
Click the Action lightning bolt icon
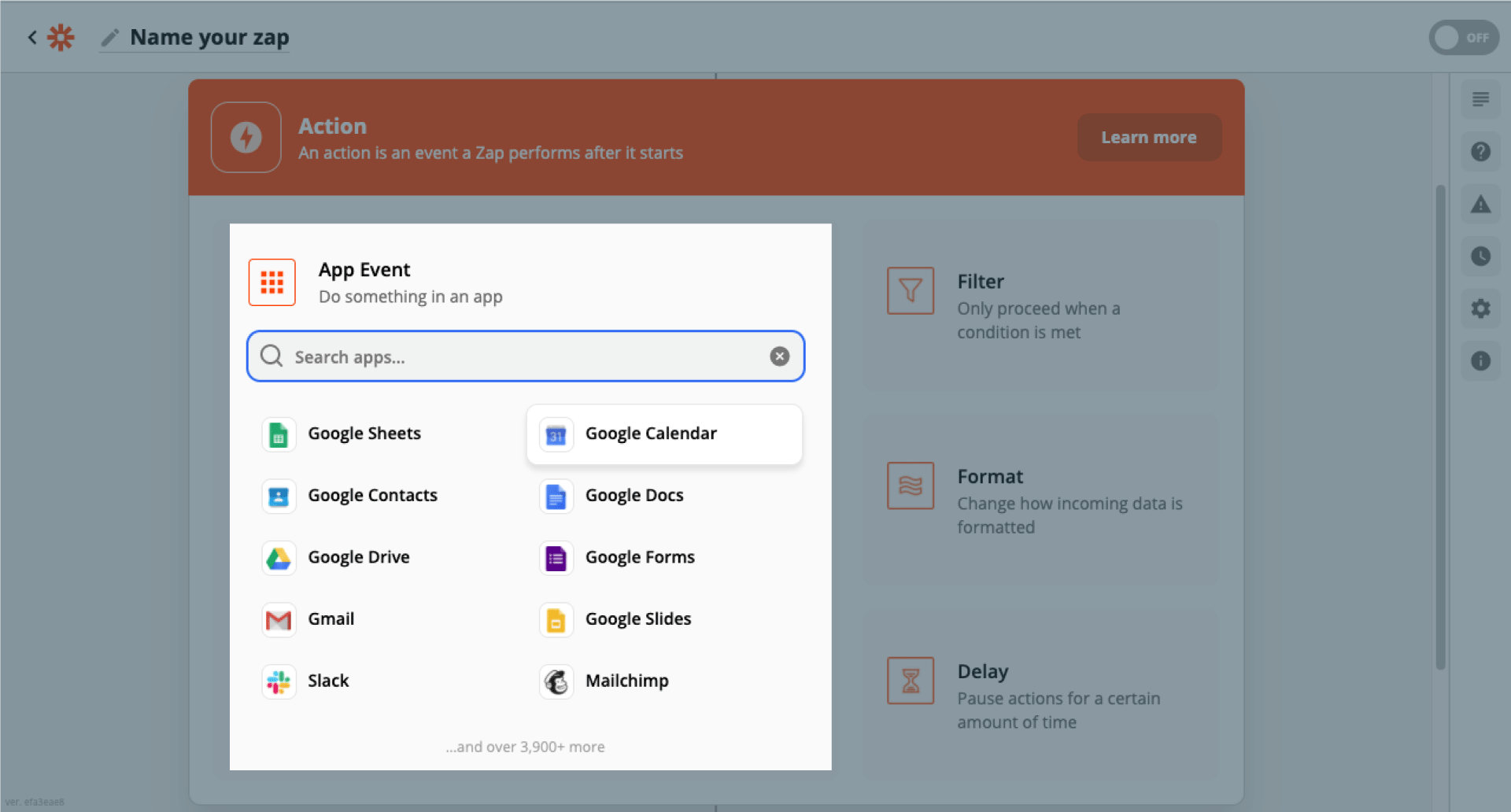point(246,137)
